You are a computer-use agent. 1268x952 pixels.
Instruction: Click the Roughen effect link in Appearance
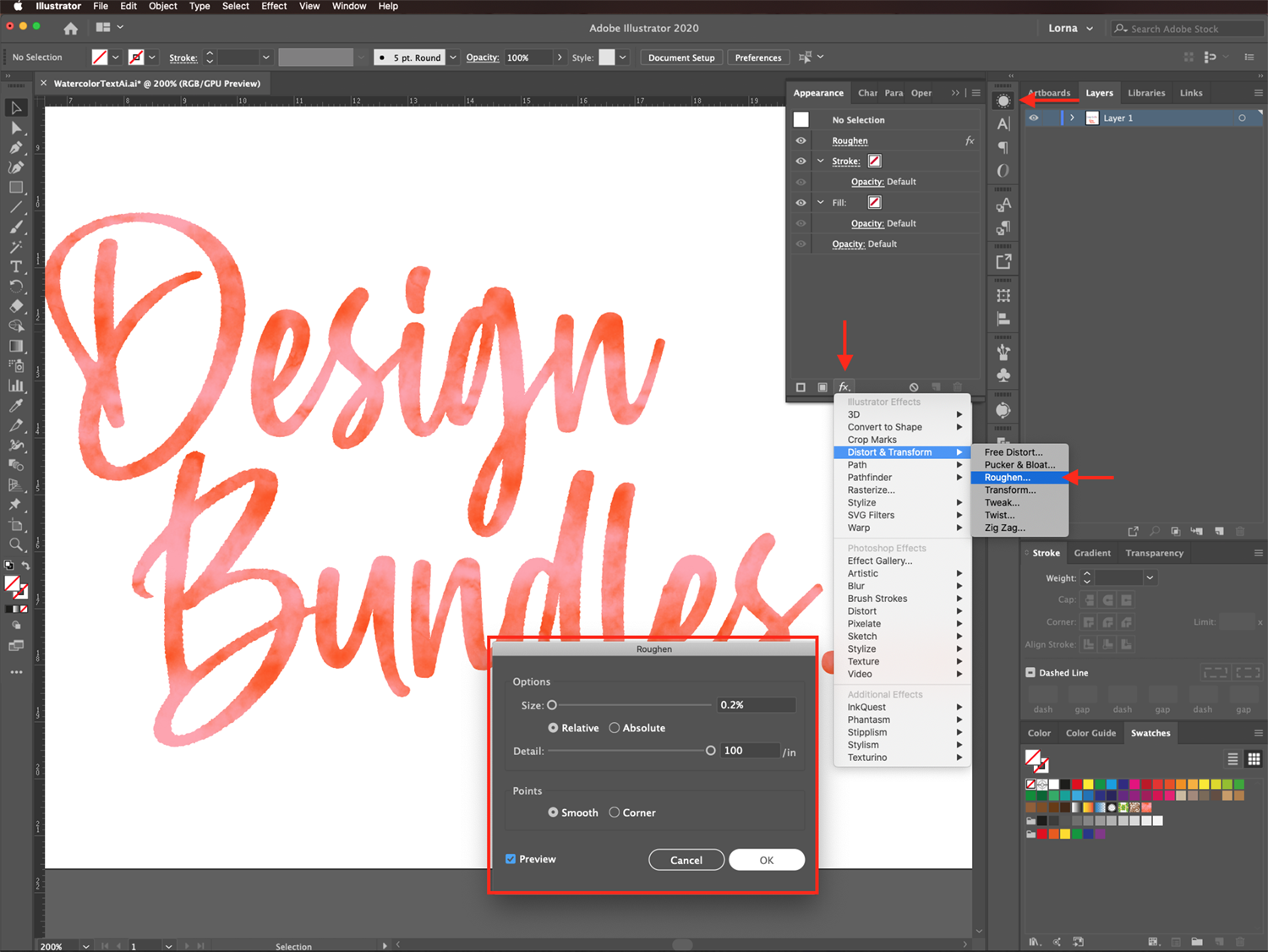pyautogui.click(x=850, y=141)
